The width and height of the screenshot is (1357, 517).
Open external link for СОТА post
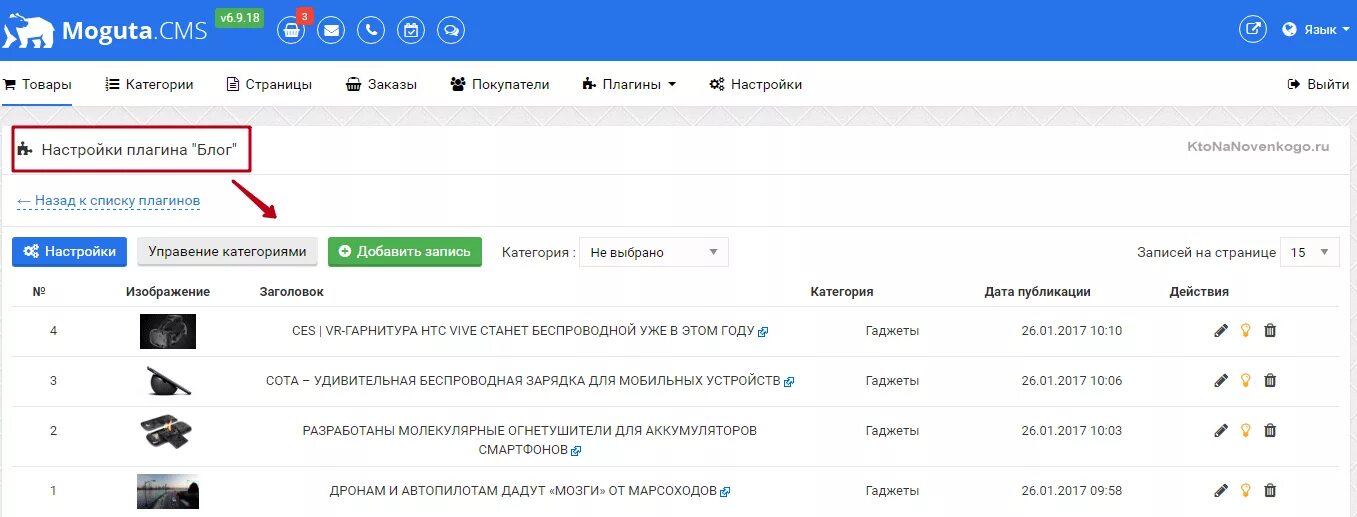[x=789, y=382]
